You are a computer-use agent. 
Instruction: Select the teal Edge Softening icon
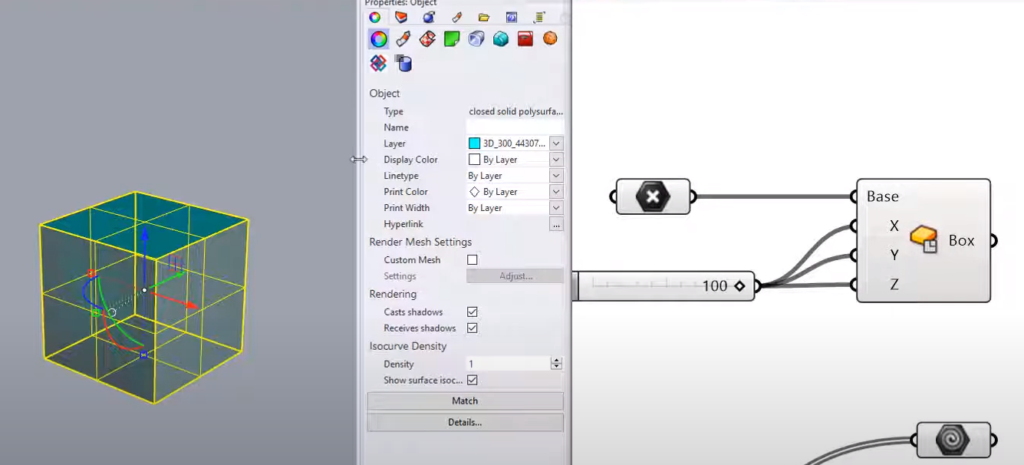point(501,39)
